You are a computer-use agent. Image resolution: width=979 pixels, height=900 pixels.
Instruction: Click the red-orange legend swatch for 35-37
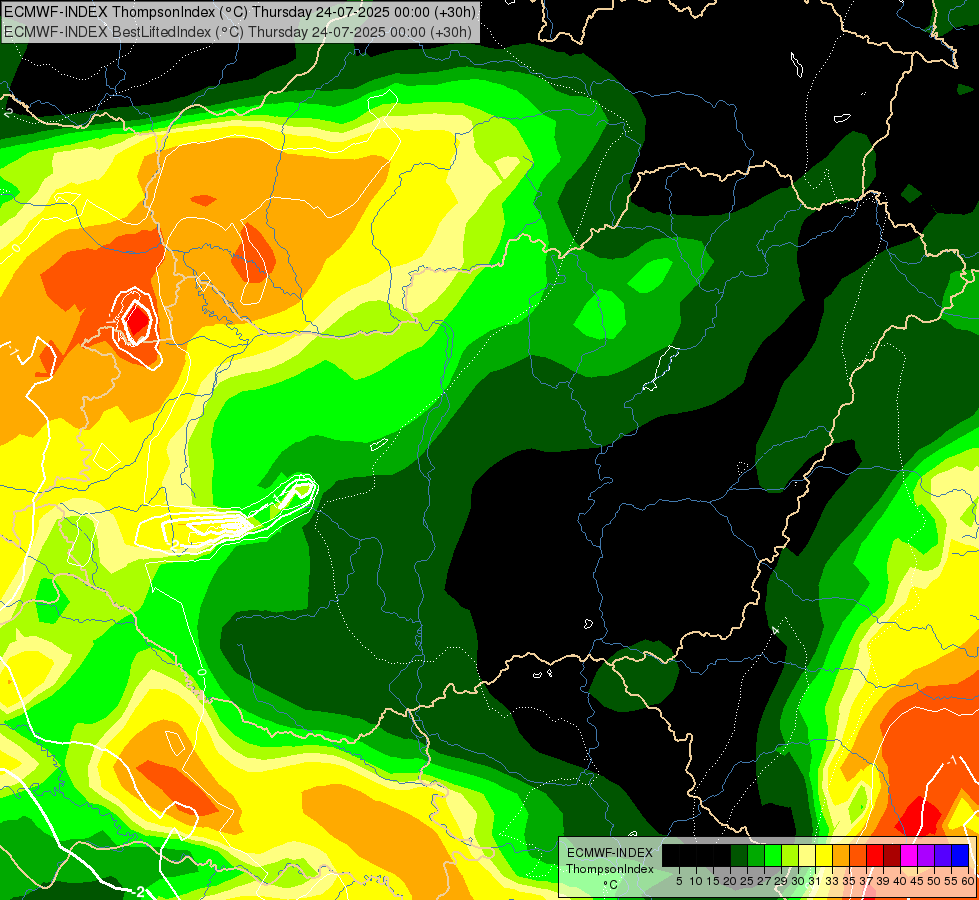pos(858,855)
